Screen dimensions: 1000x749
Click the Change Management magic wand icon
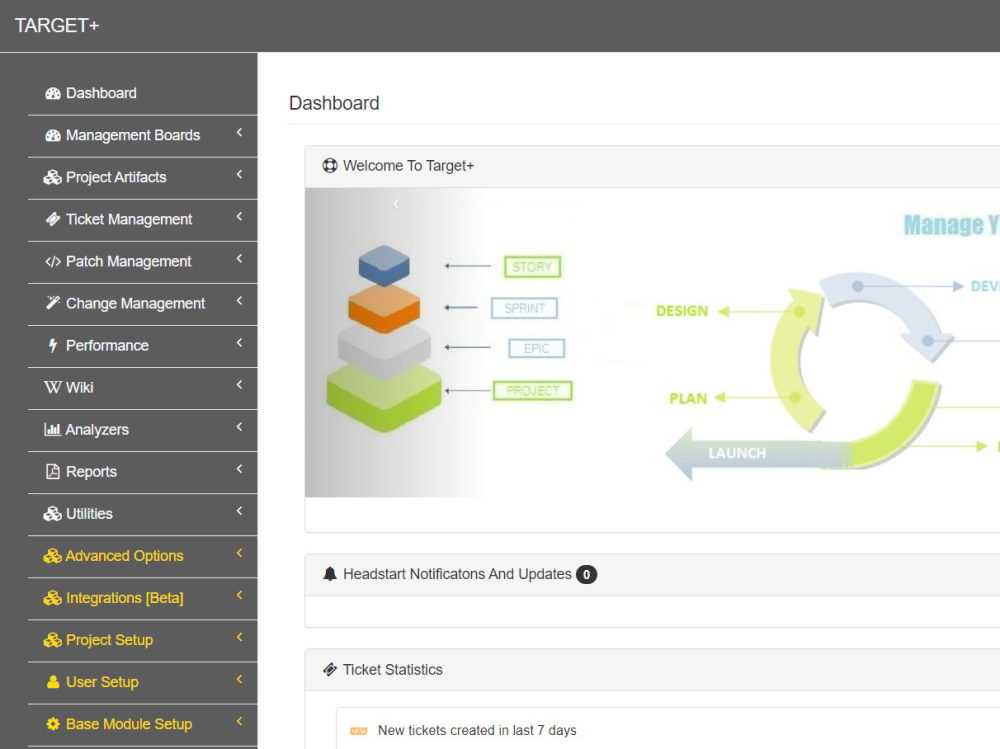53,303
